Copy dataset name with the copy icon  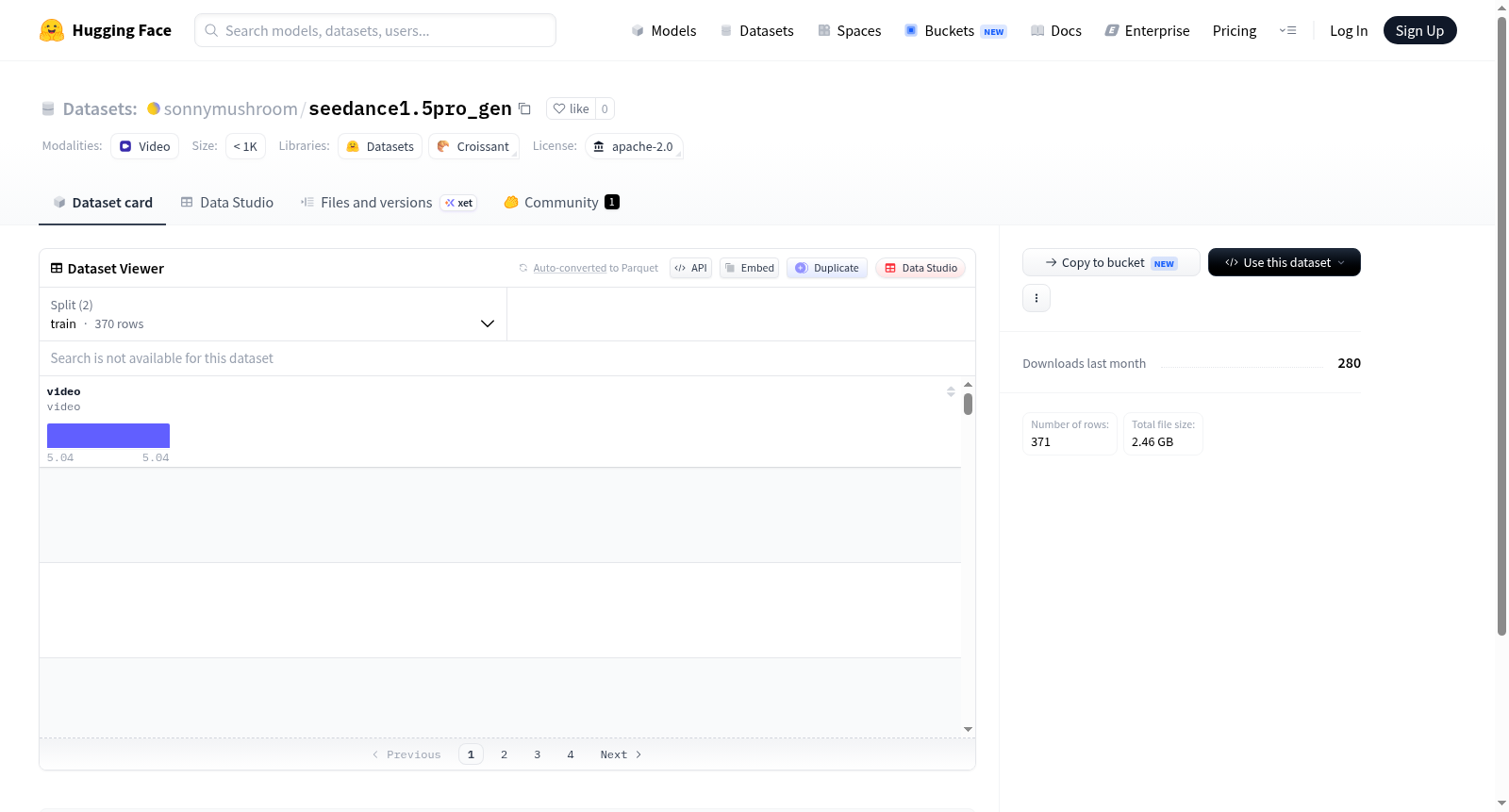(x=525, y=108)
